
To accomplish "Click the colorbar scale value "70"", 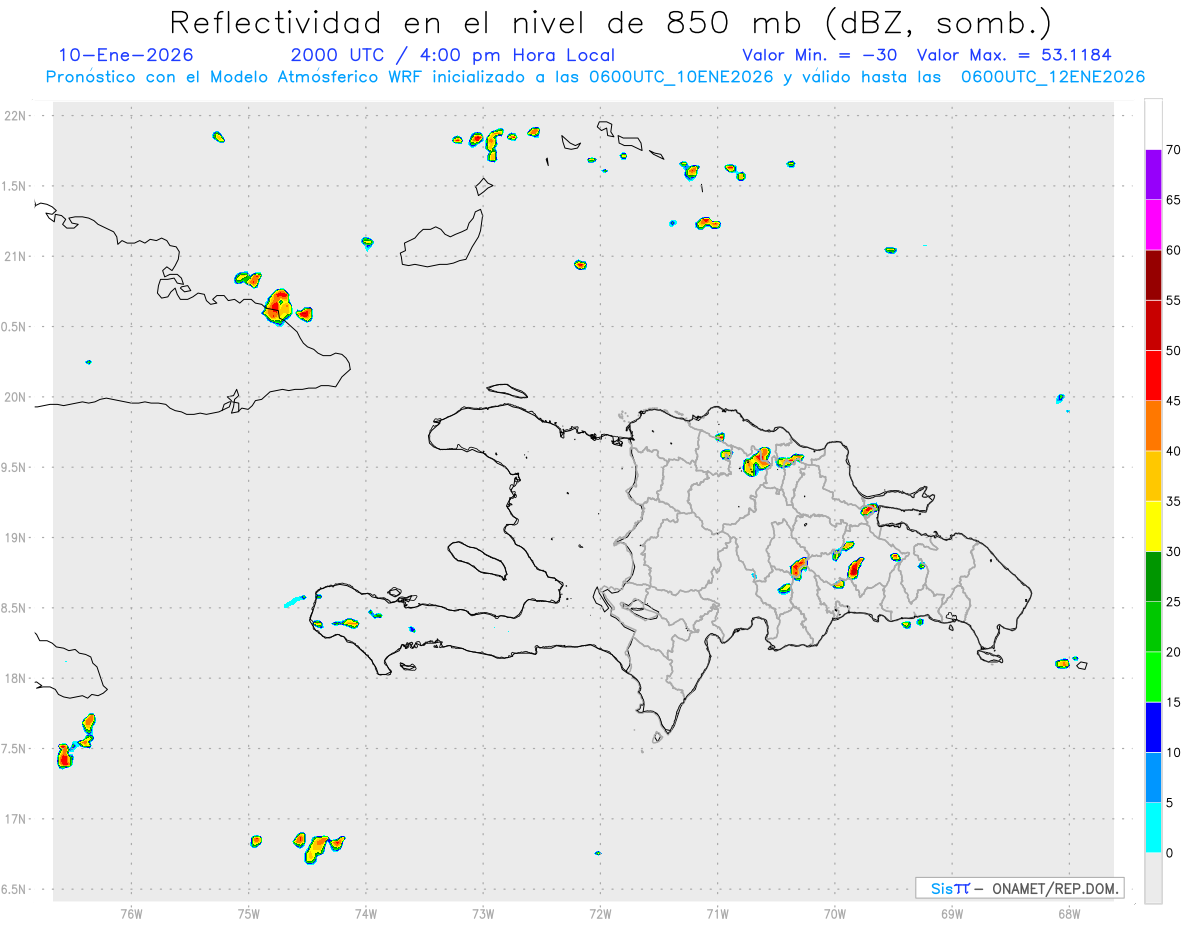I will click(1173, 150).
